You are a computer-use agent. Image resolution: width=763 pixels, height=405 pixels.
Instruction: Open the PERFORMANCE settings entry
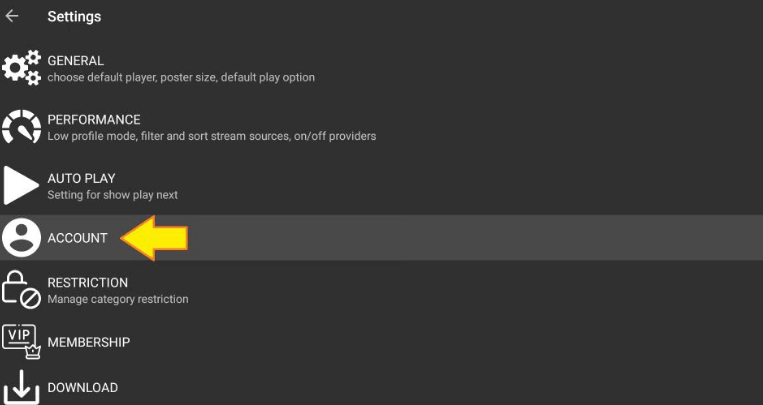pyautogui.click(x=94, y=120)
